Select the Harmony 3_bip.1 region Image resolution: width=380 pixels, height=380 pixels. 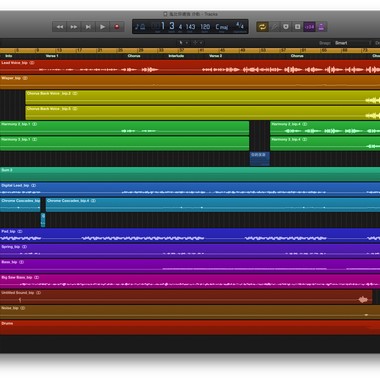[124, 144]
